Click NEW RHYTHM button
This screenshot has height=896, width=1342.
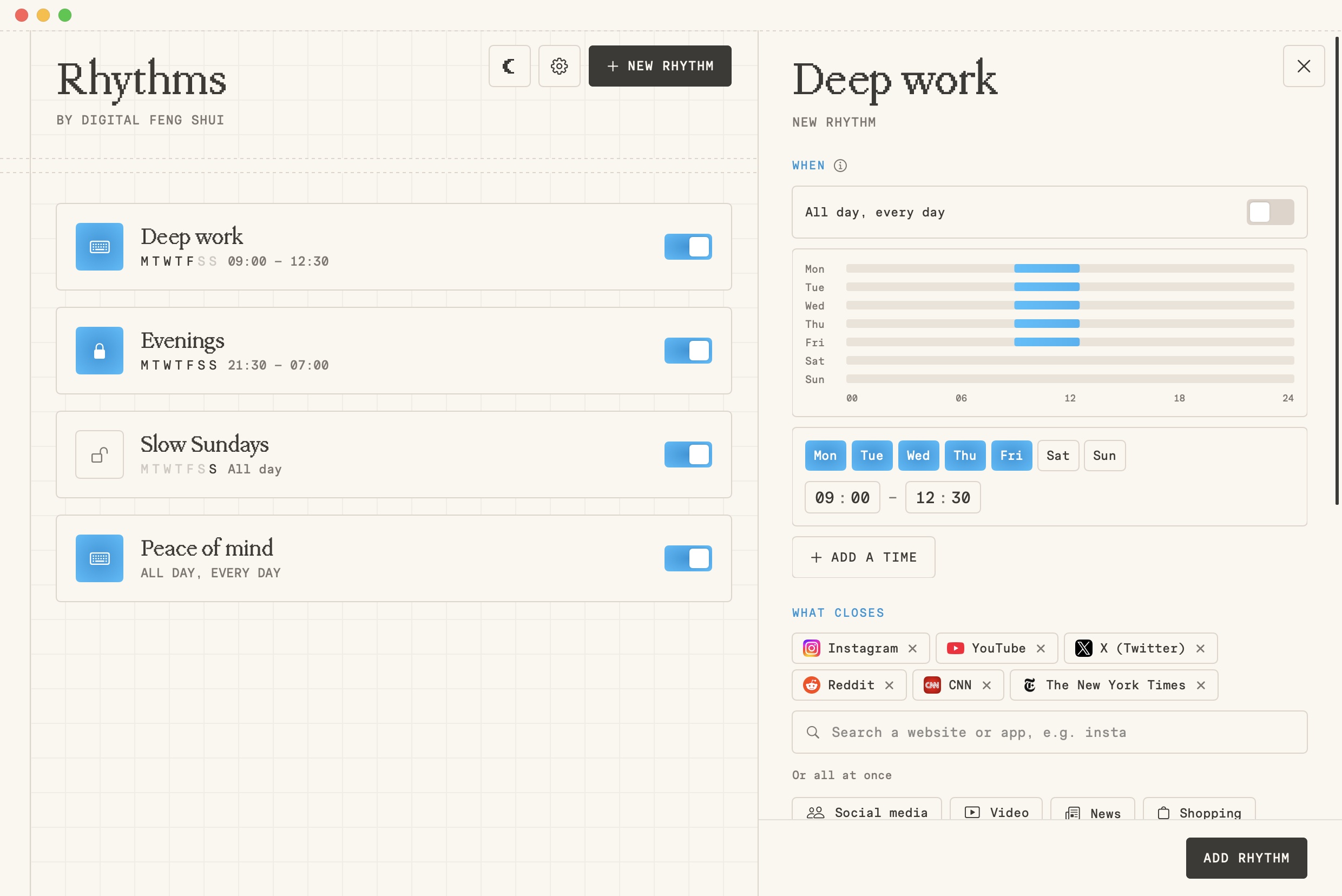click(x=660, y=67)
